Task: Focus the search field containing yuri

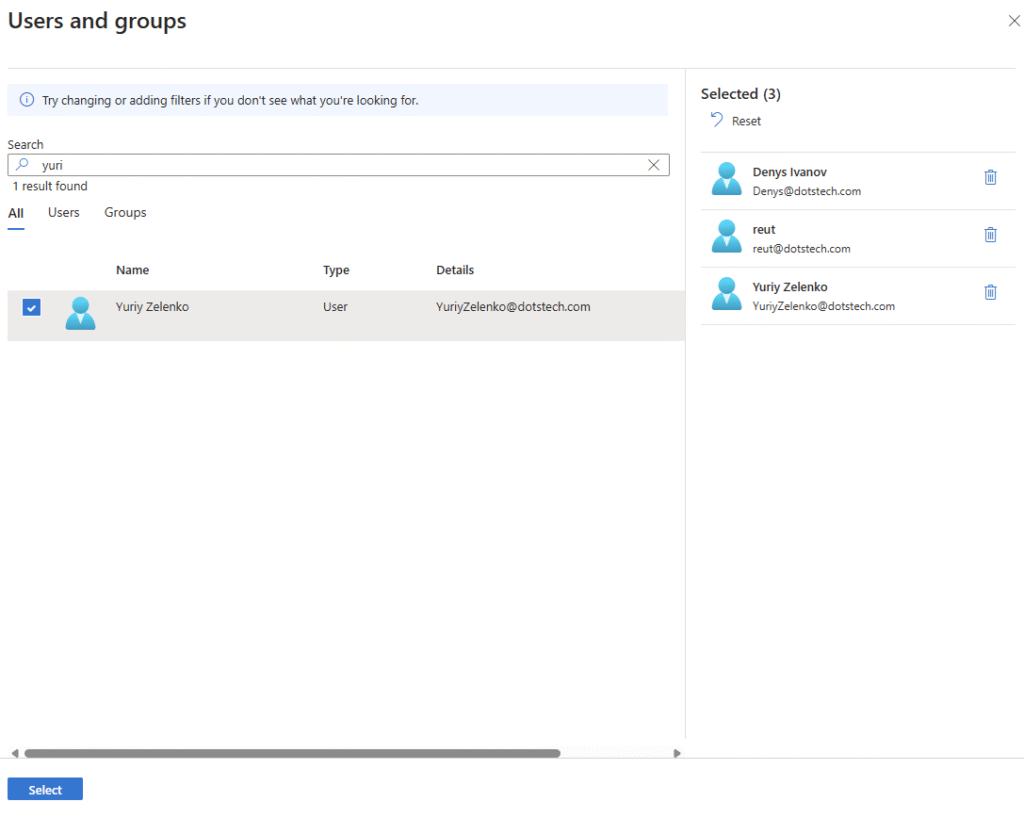Action: 340,165
